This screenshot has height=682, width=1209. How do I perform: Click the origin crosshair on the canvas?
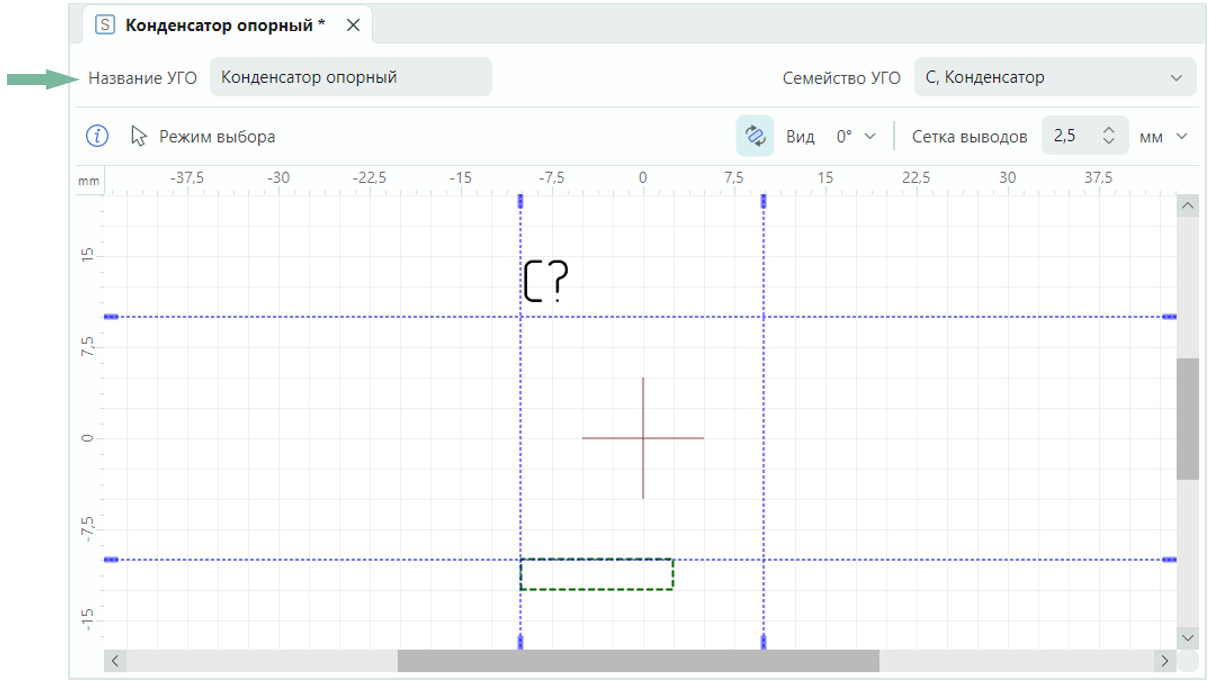pos(643,438)
